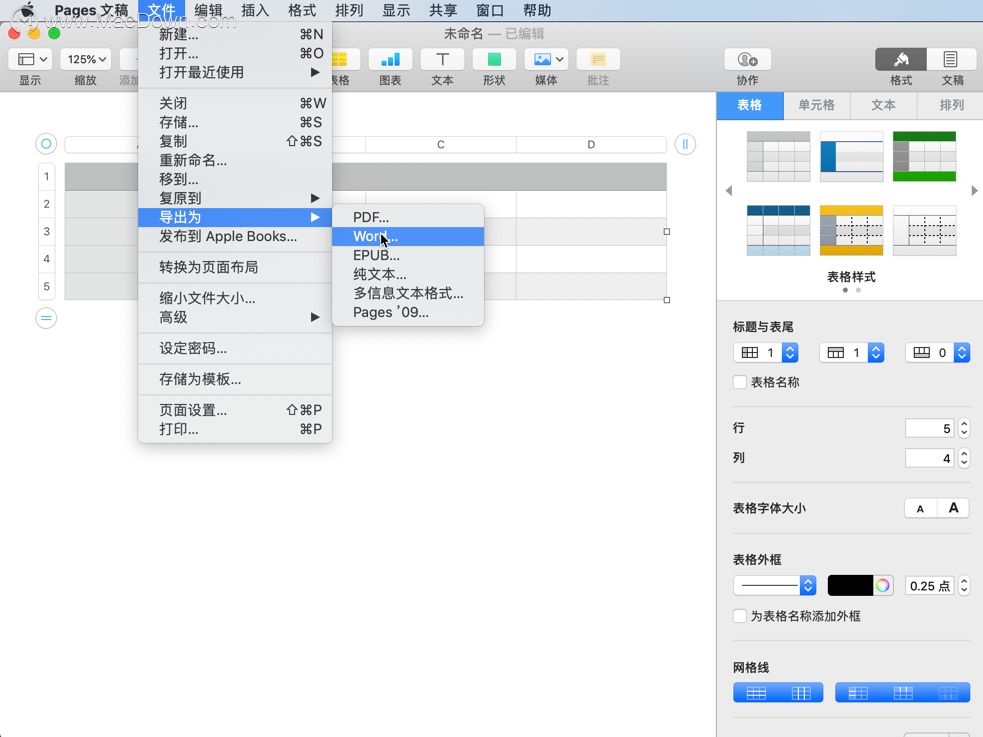983x737 pixels.
Task: Choose Pages '09… export option
Action: pos(408,312)
